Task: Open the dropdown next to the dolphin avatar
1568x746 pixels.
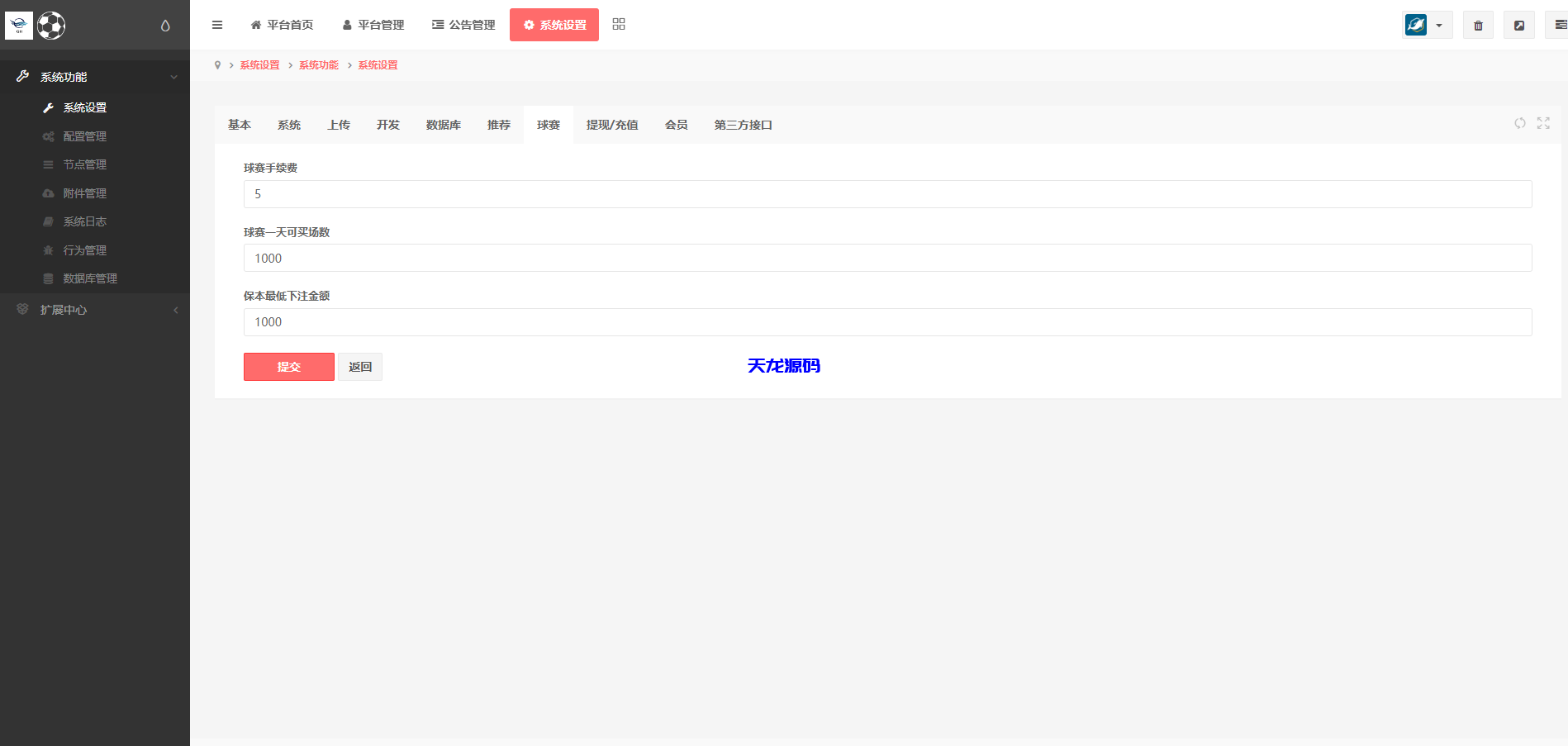Action: [1441, 25]
